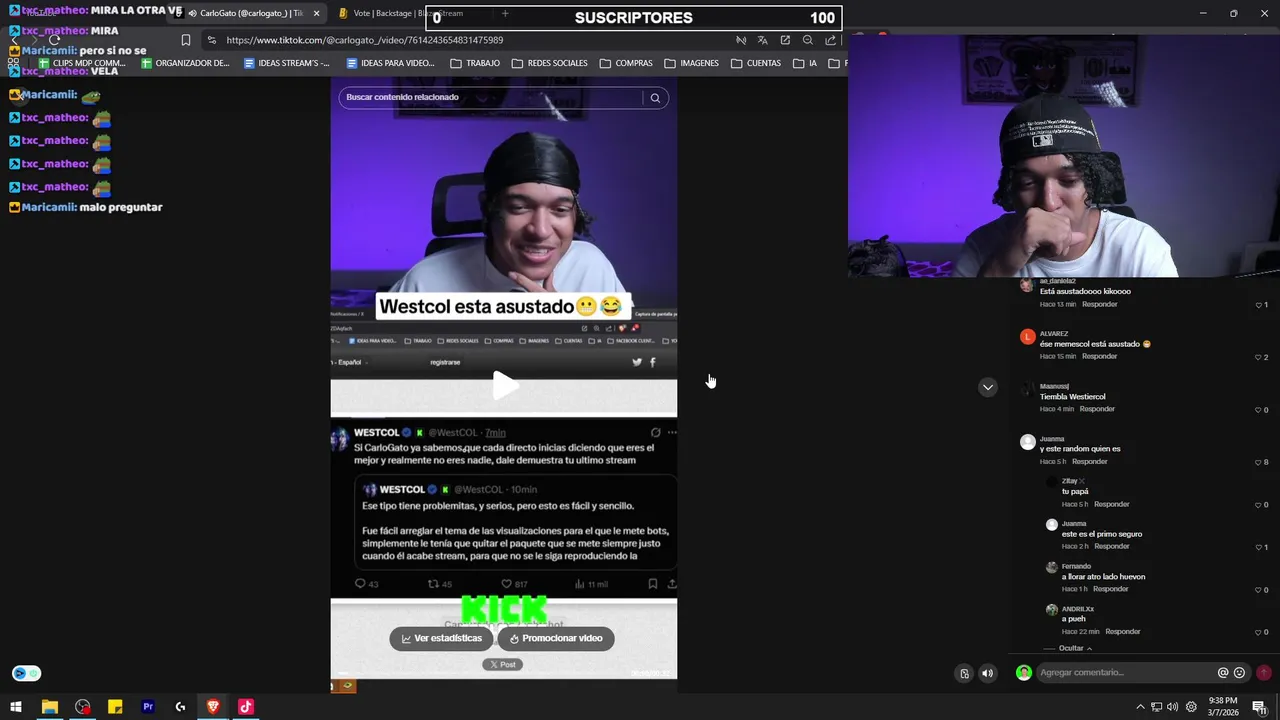Play the TikTok video
This screenshot has height=720, width=1280.
pos(505,385)
